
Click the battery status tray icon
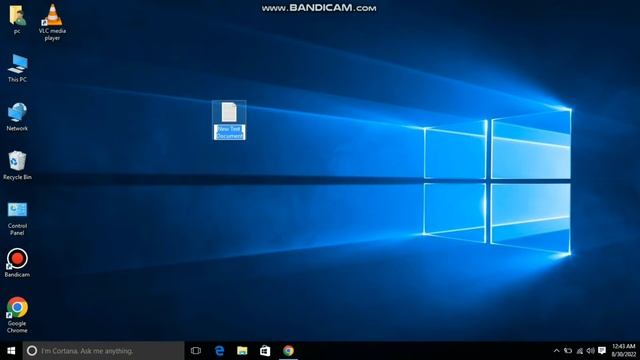click(568, 351)
